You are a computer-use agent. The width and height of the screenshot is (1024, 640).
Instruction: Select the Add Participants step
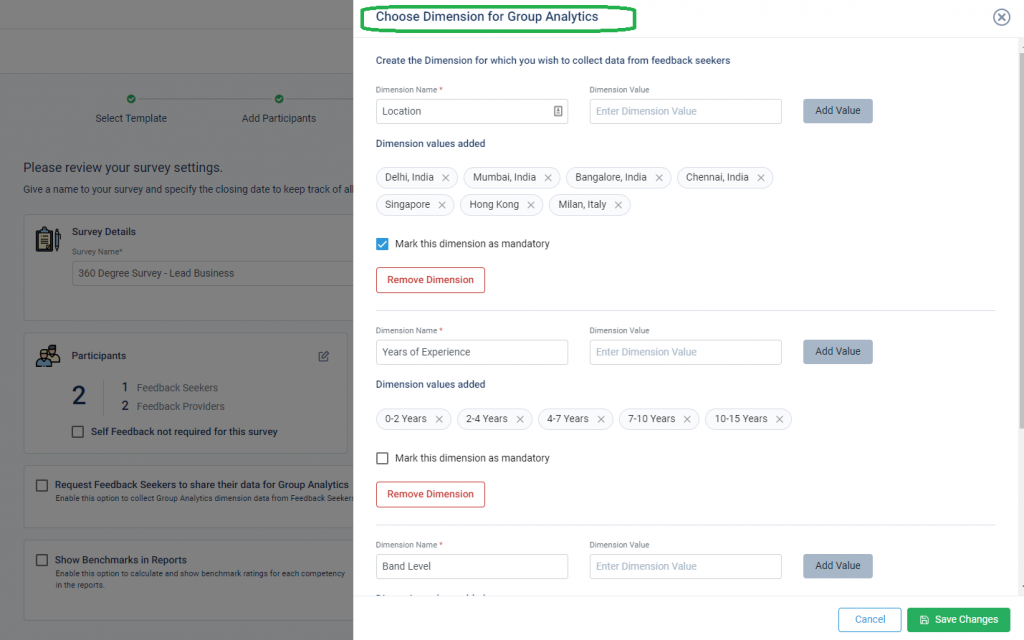click(279, 118)
